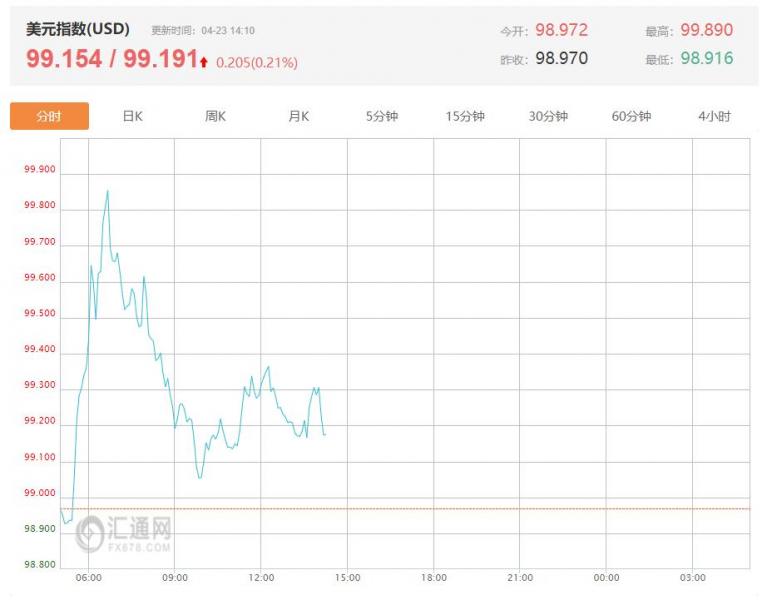Click the 汇通网 watermark logo
The width and height of the screenshot is (767, 600).
tap(124, 533)
